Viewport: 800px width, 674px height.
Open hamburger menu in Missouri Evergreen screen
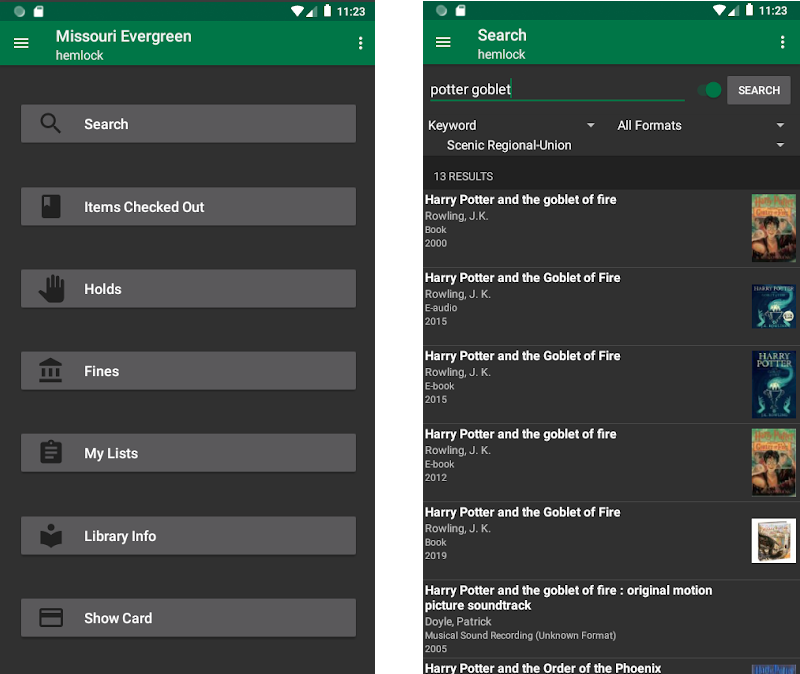click(21, 43)
